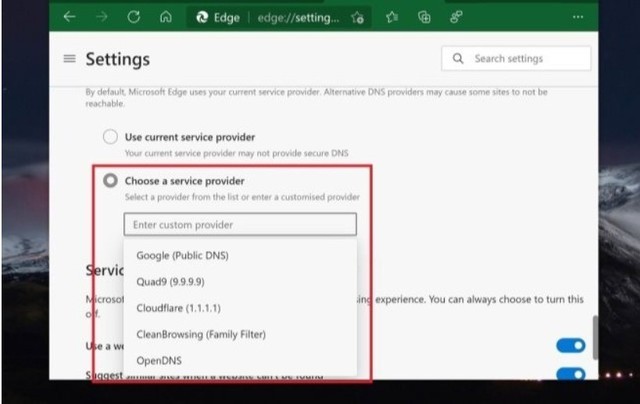Go to the home page icon
The width and height of the screenshot is (640, 404).
[x=166, y=17]
